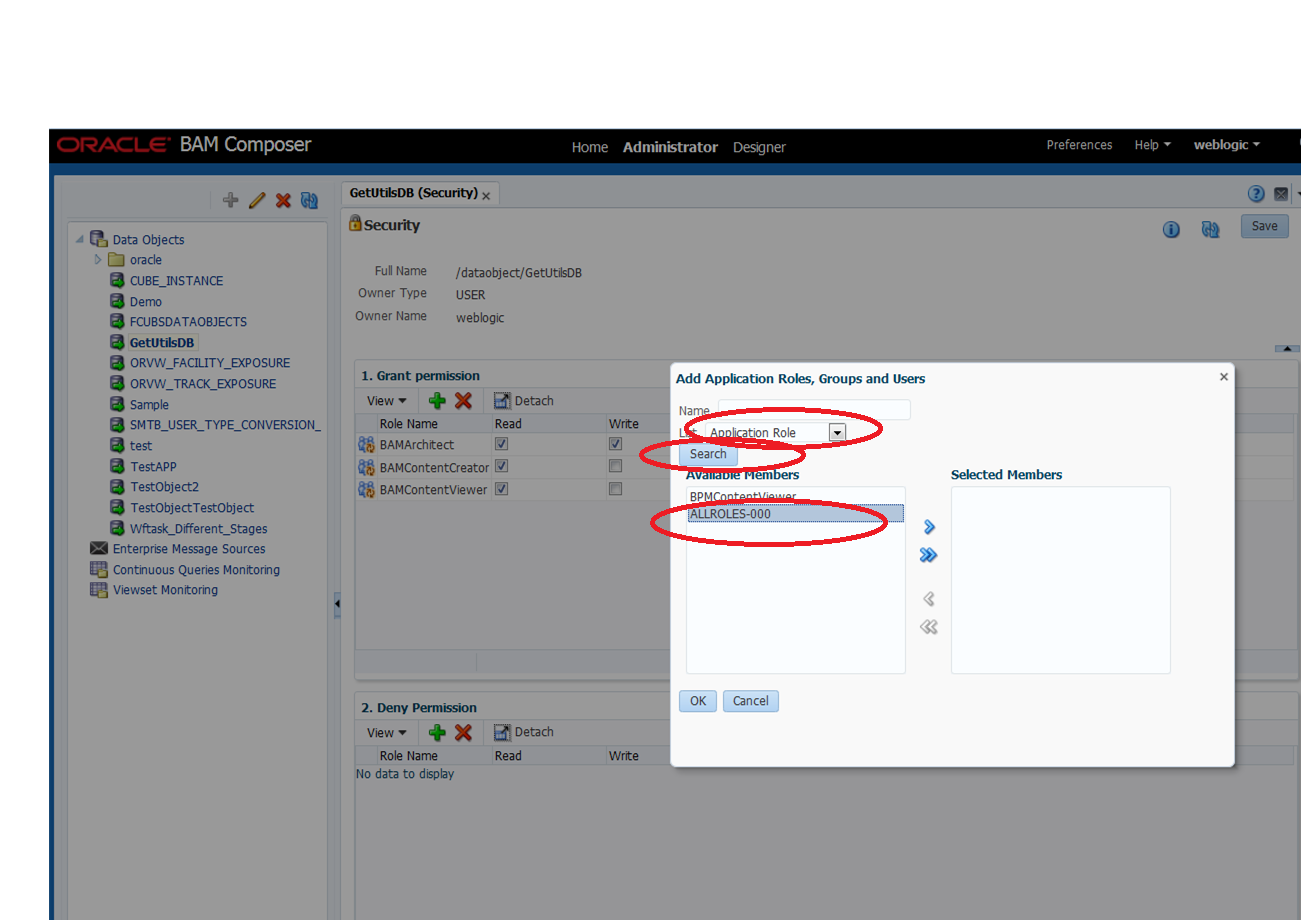This screenshot has width=1301, height=920.
Task: Close the Add Application Roles dialog
Action: [1223, 377]
